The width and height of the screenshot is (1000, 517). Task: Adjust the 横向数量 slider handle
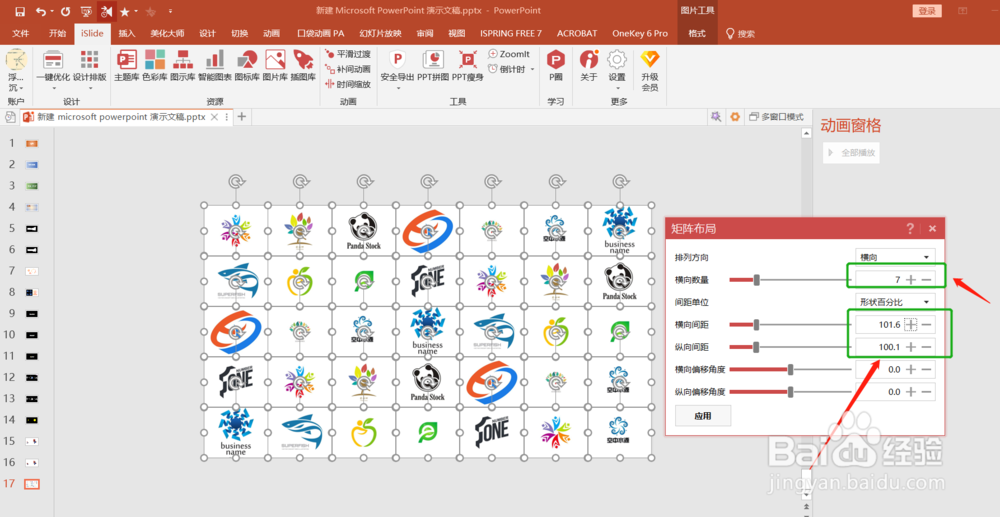point(756,279)
